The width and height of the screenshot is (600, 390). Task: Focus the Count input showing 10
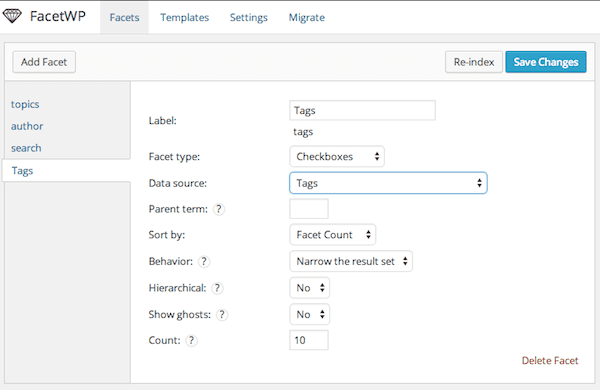pyautogui.click(x=309, y=340)
